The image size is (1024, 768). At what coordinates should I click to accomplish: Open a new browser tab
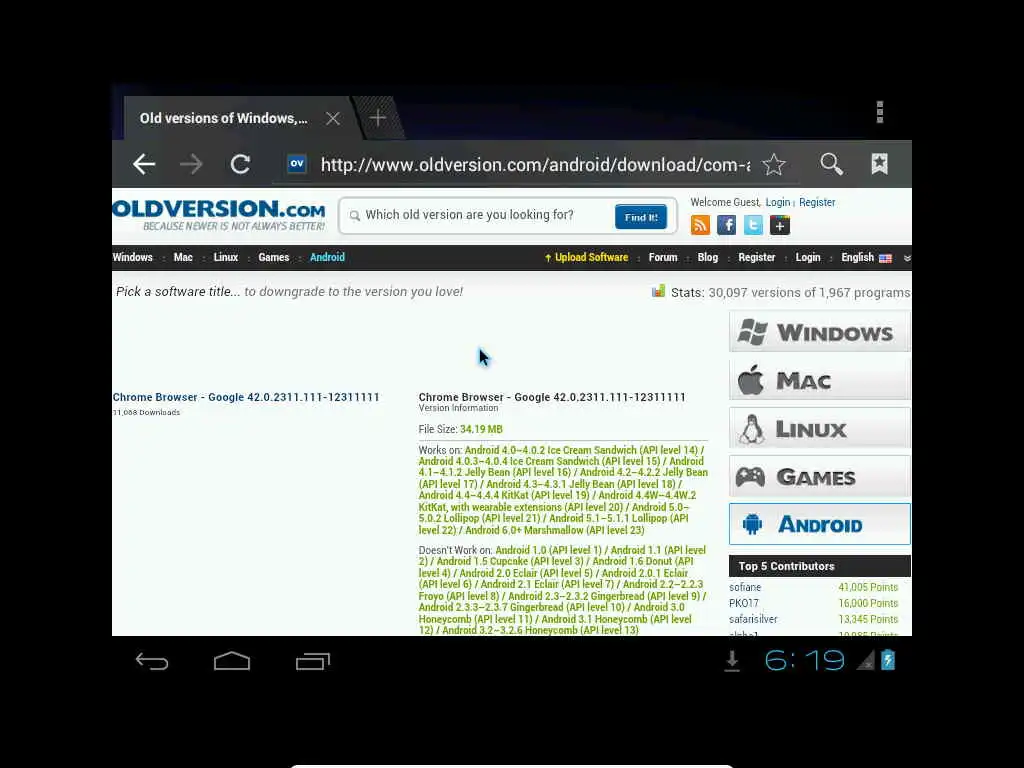[377, 118]
